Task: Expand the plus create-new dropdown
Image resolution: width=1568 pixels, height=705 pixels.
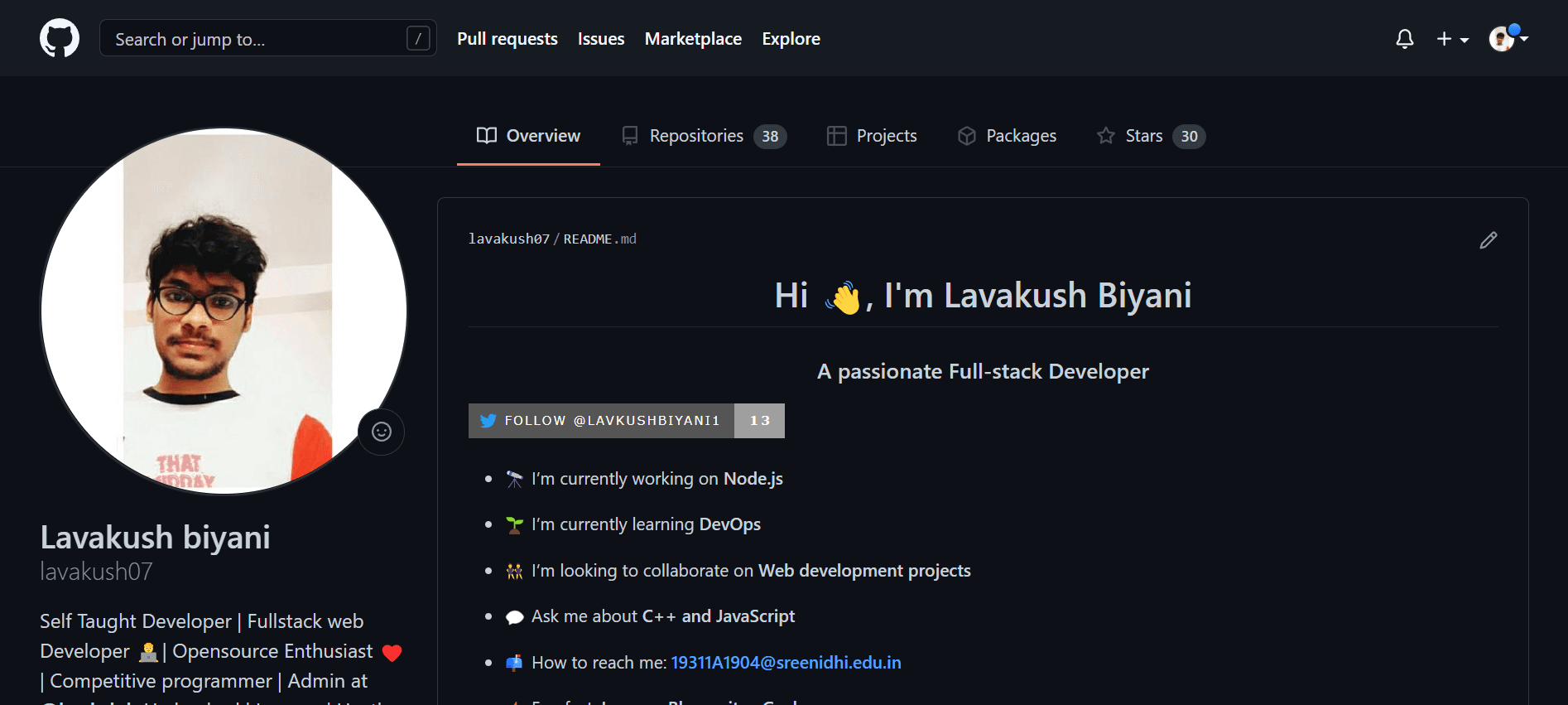Action: pyautogui.click(x=1452, y=39)
